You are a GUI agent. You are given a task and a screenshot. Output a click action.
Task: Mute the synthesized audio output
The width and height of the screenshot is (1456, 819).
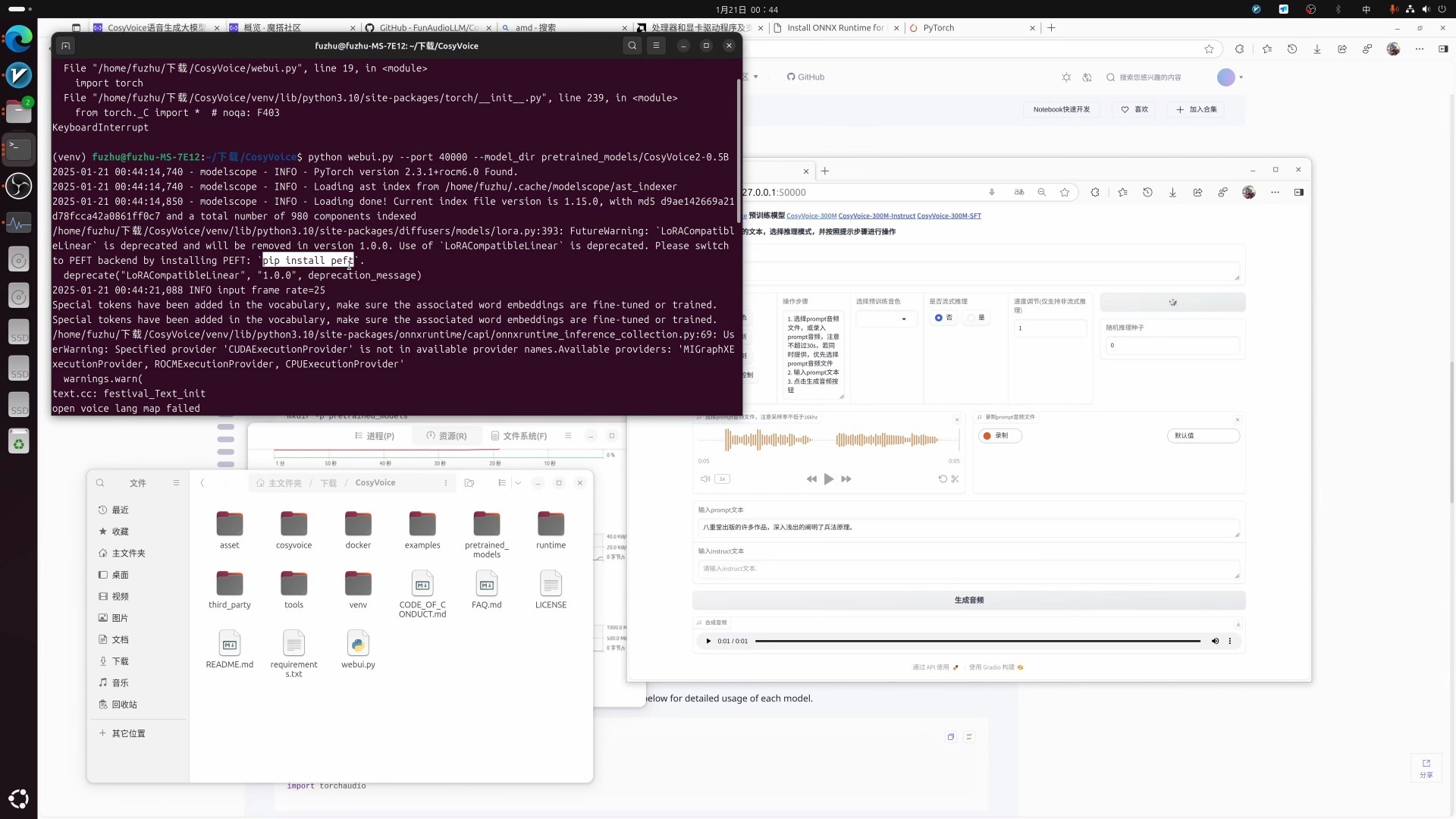click(x=1215, y=642)
